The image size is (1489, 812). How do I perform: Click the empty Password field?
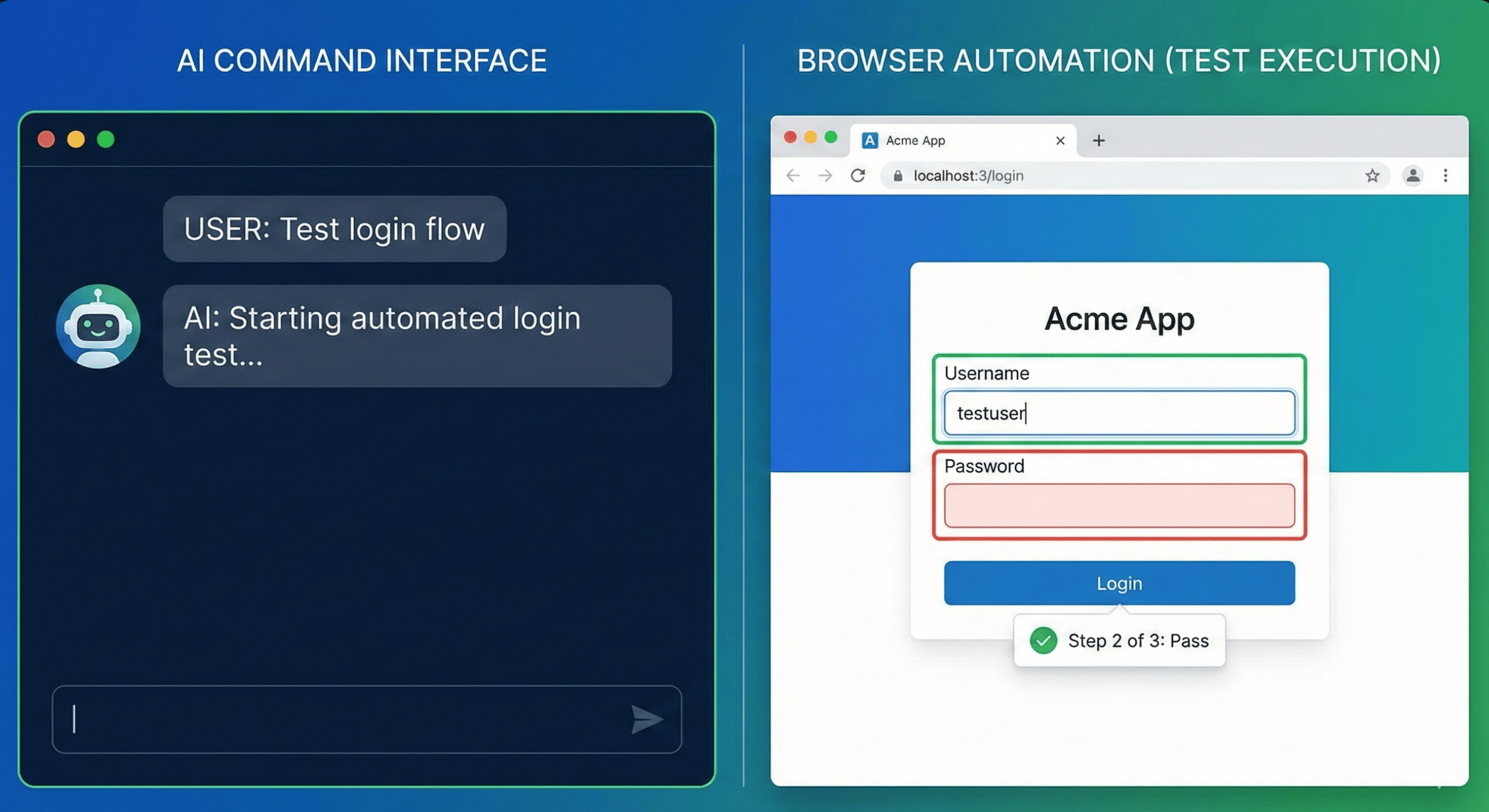pyautogui.click(x=1119, y=506)
